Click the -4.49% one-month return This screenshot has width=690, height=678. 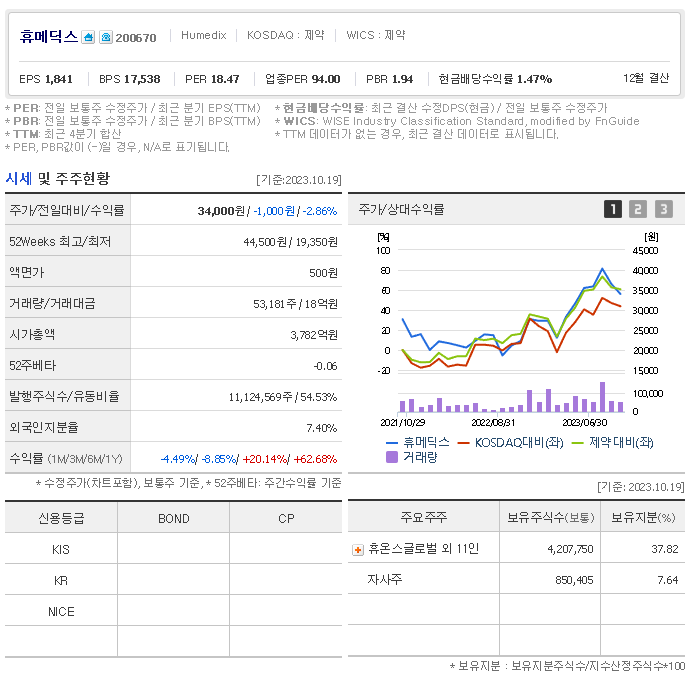point(177,459)
